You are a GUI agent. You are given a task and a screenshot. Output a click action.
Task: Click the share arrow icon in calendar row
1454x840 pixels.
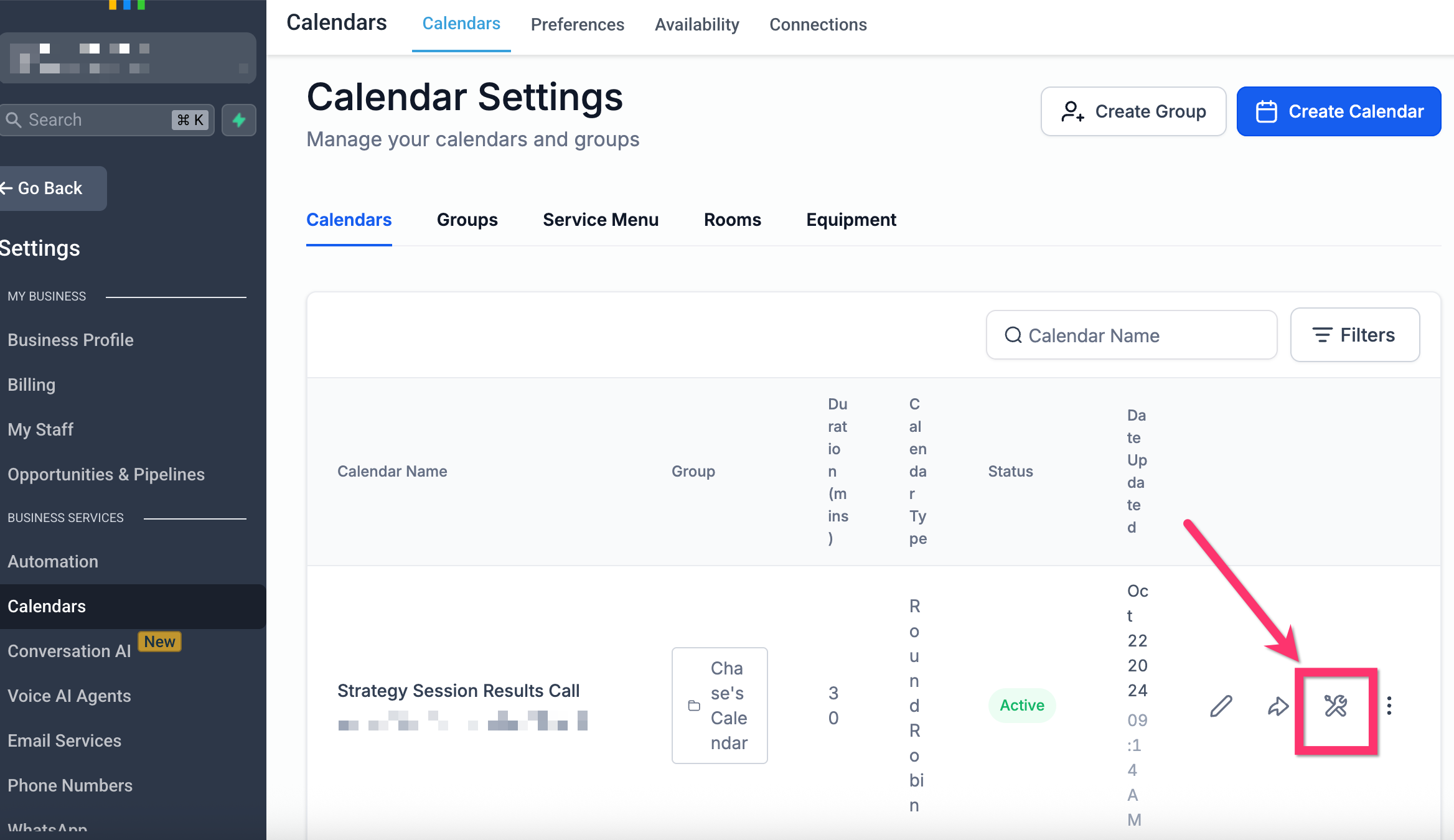(x=1278, y=706)
